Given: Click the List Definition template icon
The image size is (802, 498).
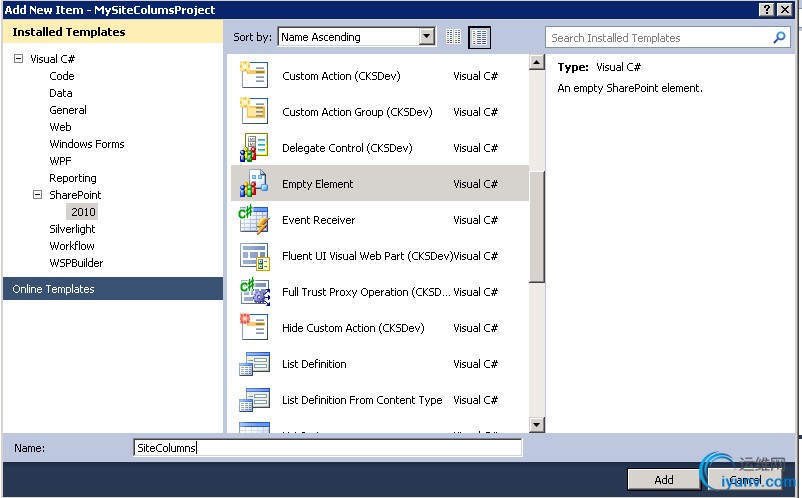Looking at the screenshot, I should tap(254, 364).
